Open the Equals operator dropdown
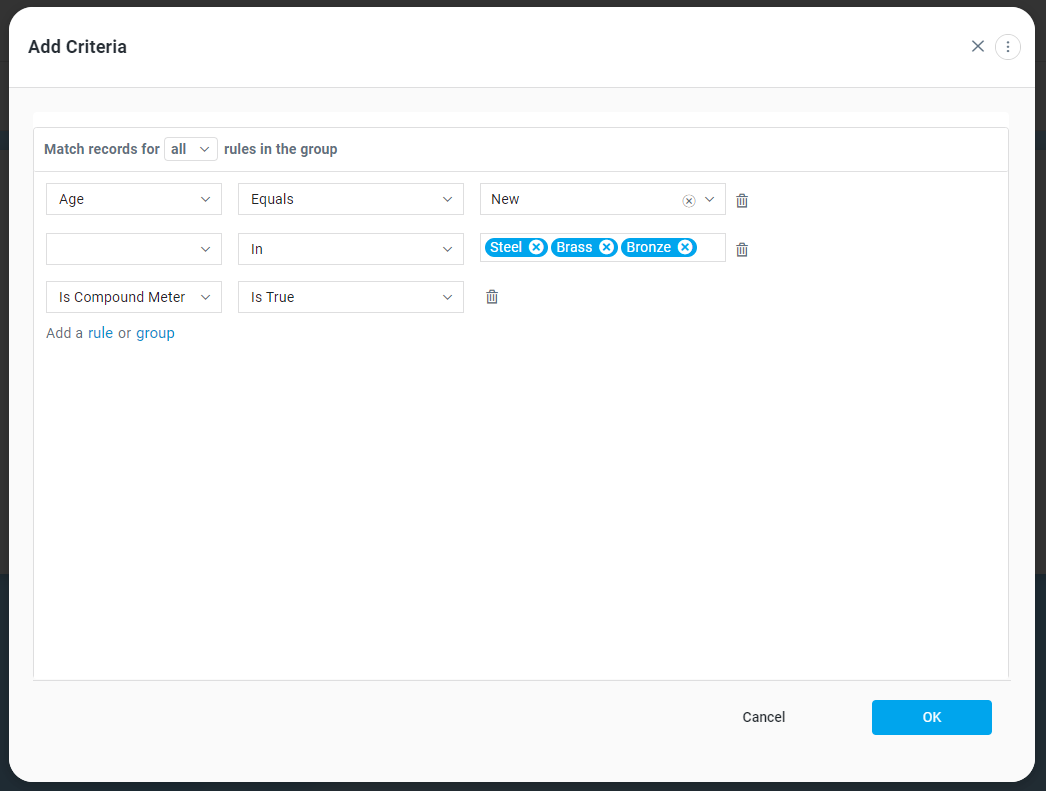Image resolution: width=1046 pixels, height=791 pixels. pyautogui.click(x=350, y=199)
